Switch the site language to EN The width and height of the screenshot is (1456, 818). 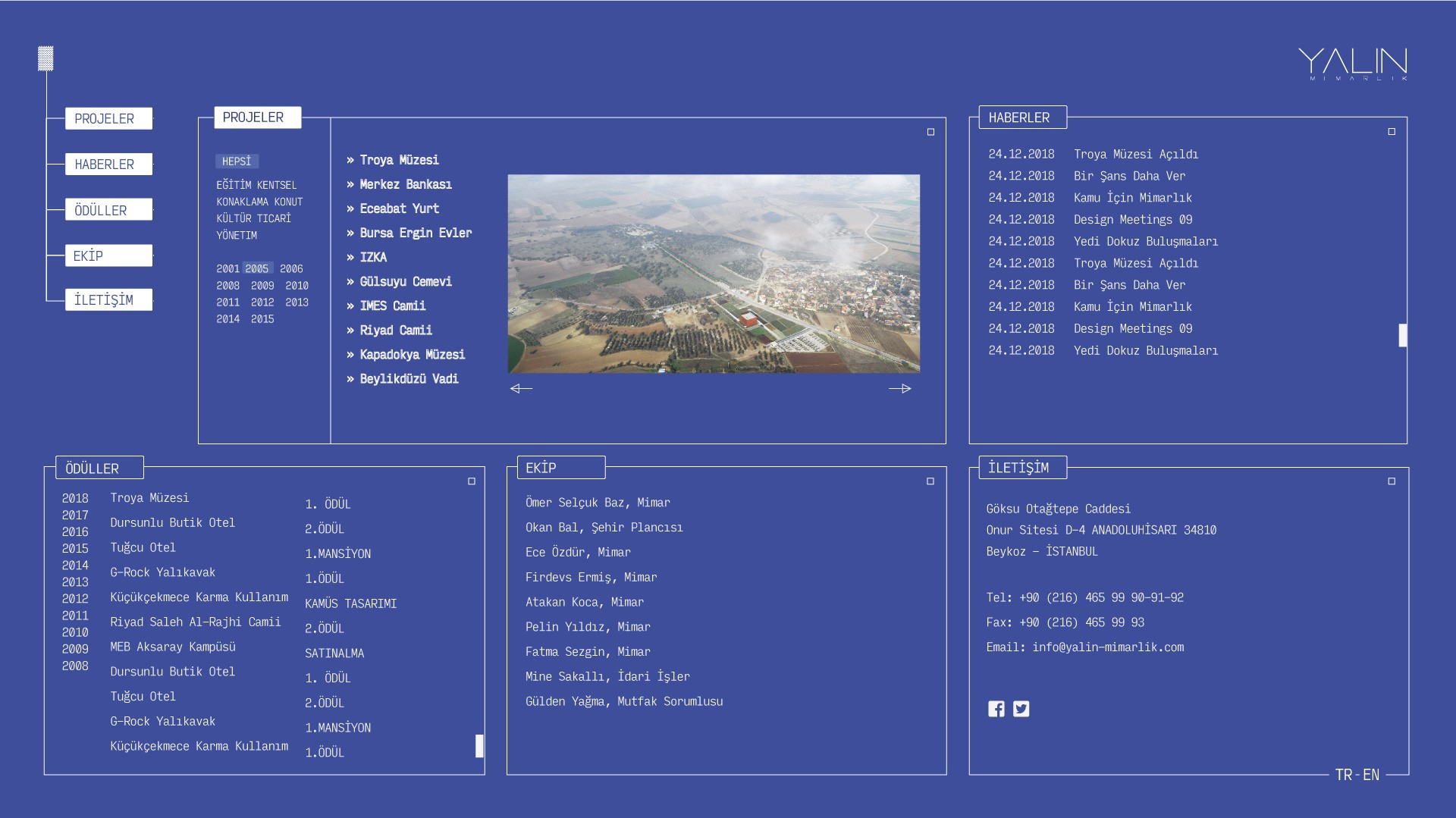(1371, 775)
